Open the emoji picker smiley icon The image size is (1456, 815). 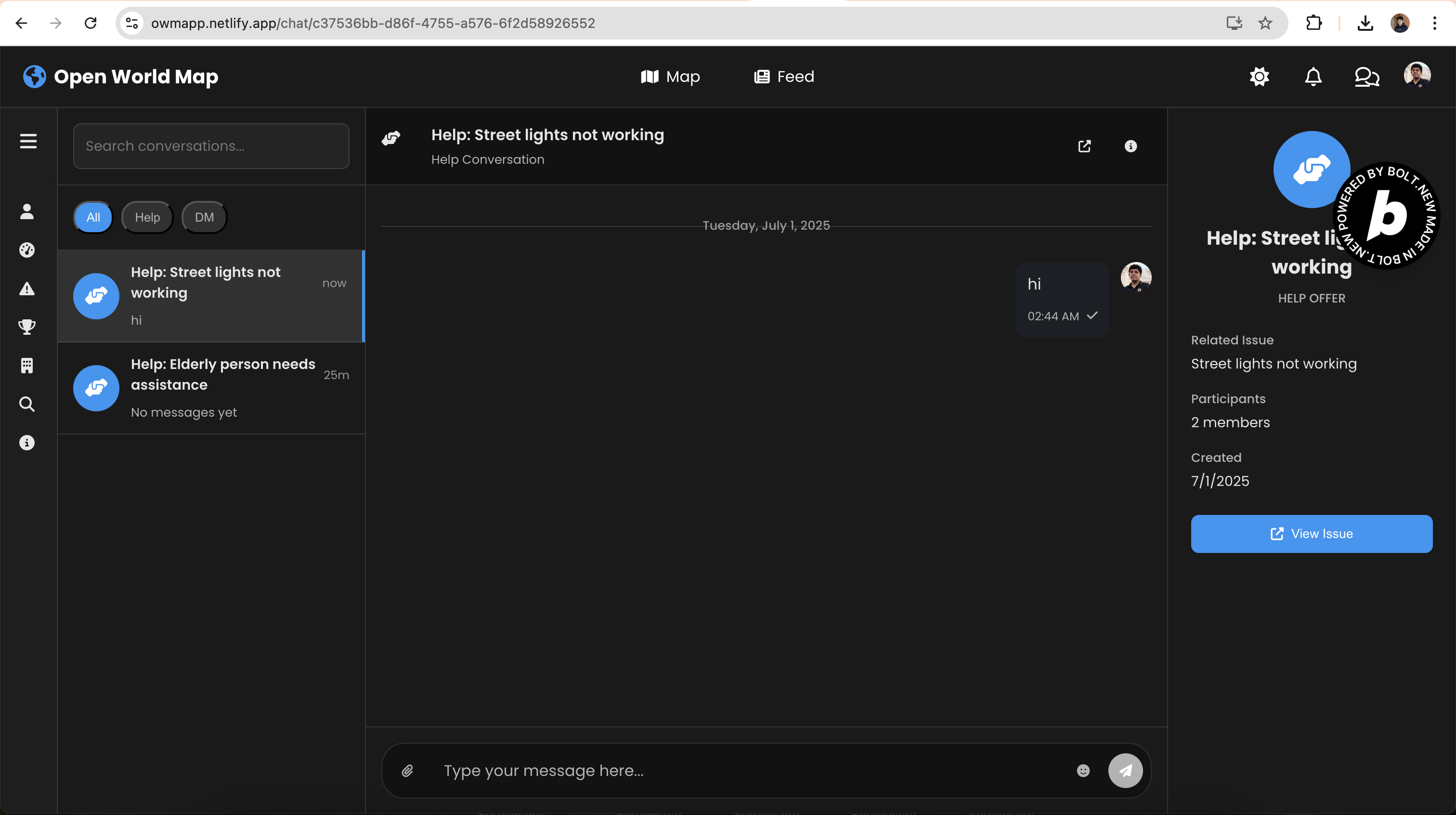[1083, 770]
